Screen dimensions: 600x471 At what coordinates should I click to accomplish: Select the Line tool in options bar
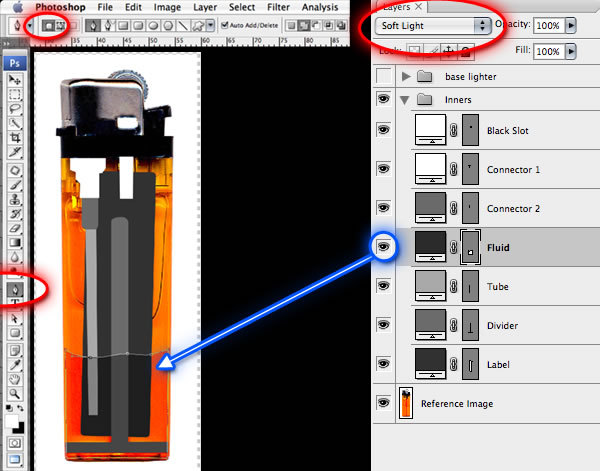pos(184,24)
